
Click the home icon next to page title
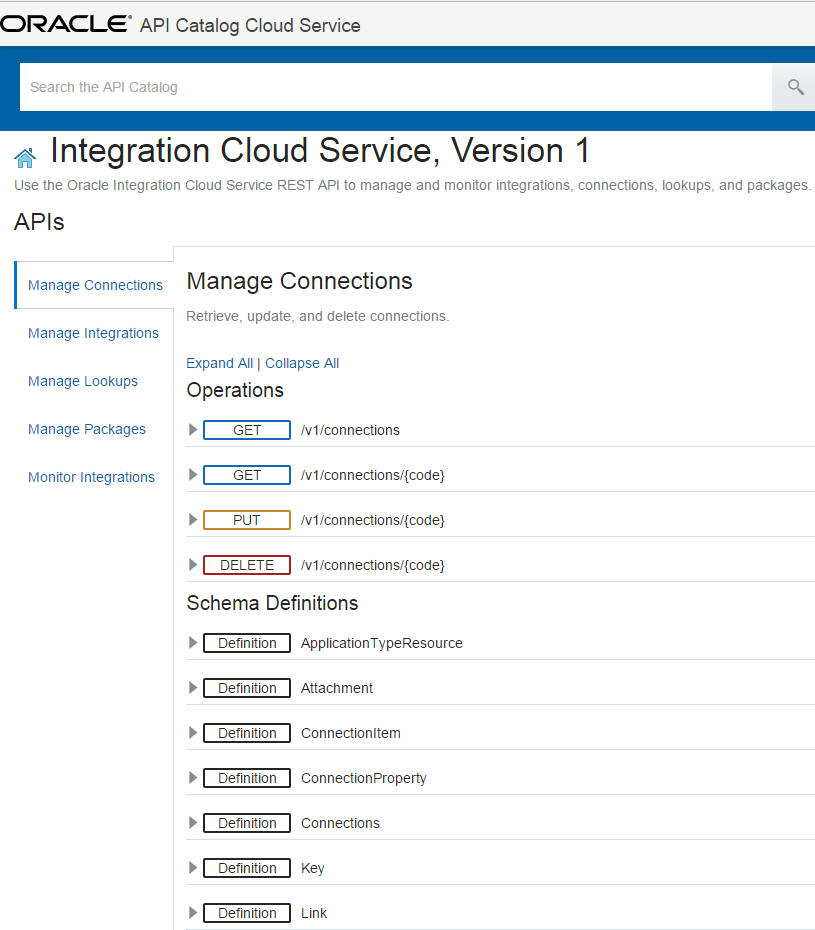coord(25,157)
